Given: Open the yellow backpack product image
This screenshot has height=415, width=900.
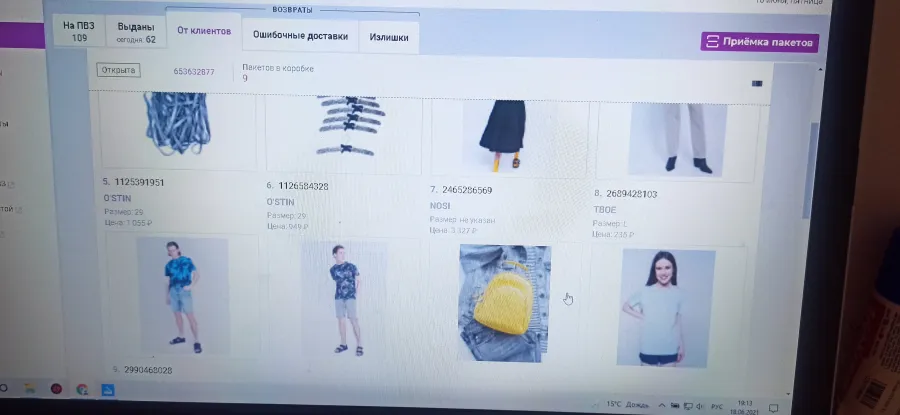Looking at the screenshot, I should 505,303.
